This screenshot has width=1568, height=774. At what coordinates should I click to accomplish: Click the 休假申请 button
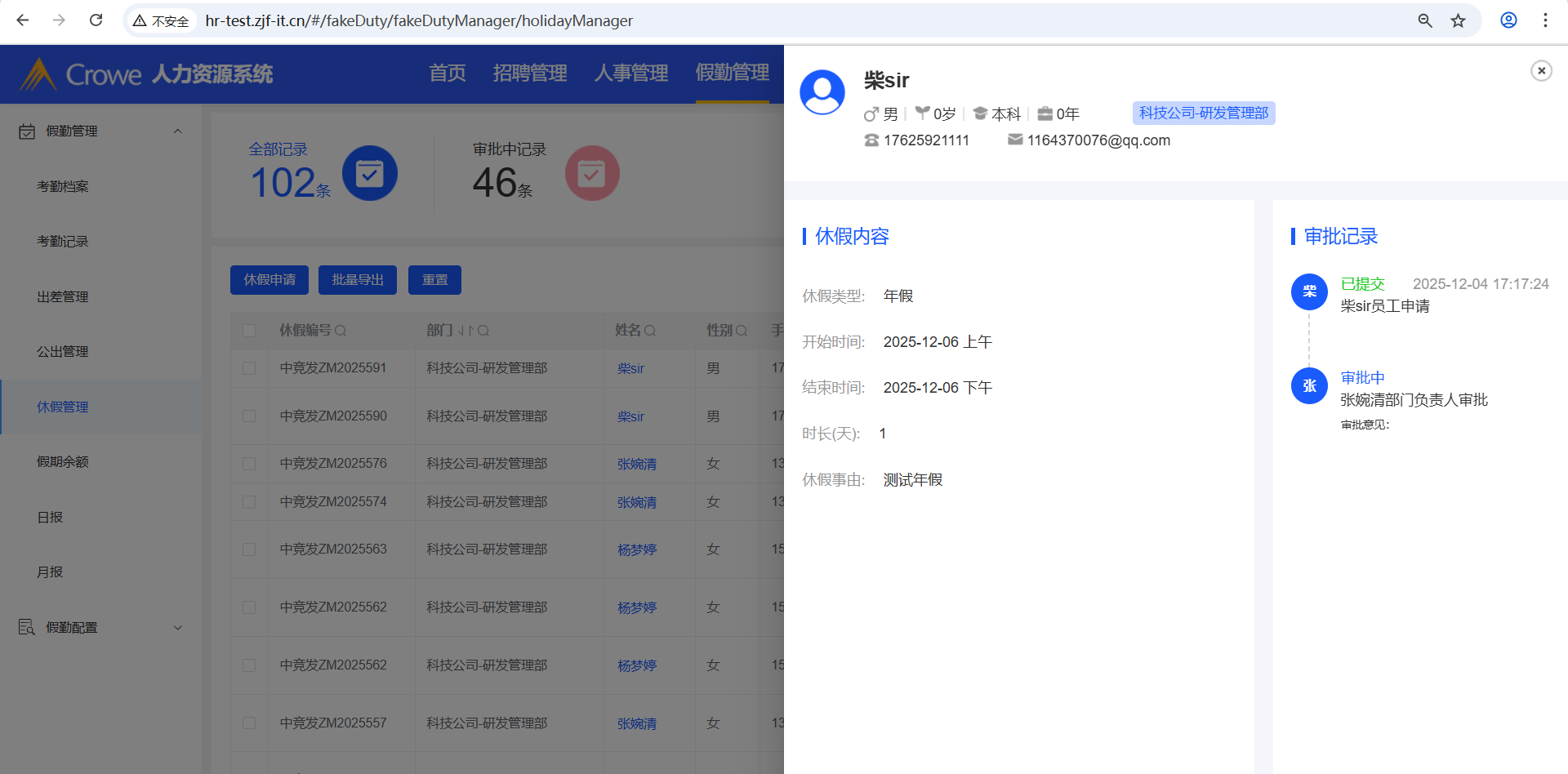pos(269,280)
